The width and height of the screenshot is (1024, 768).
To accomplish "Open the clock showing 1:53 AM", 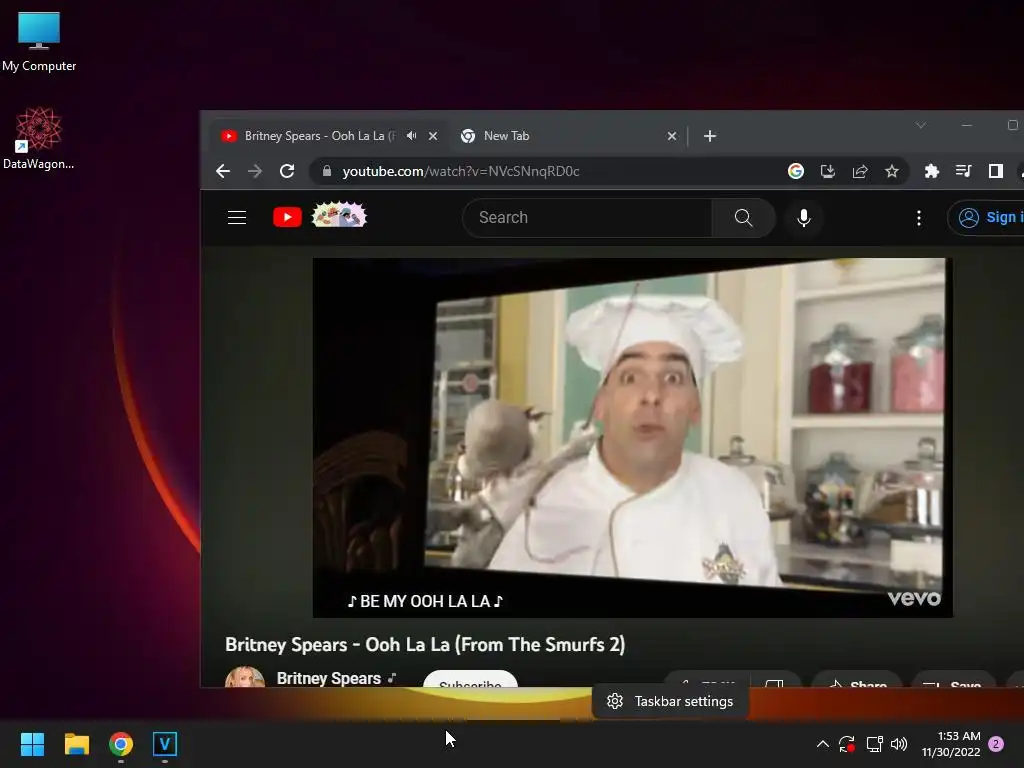I will [x=951, y=744].
